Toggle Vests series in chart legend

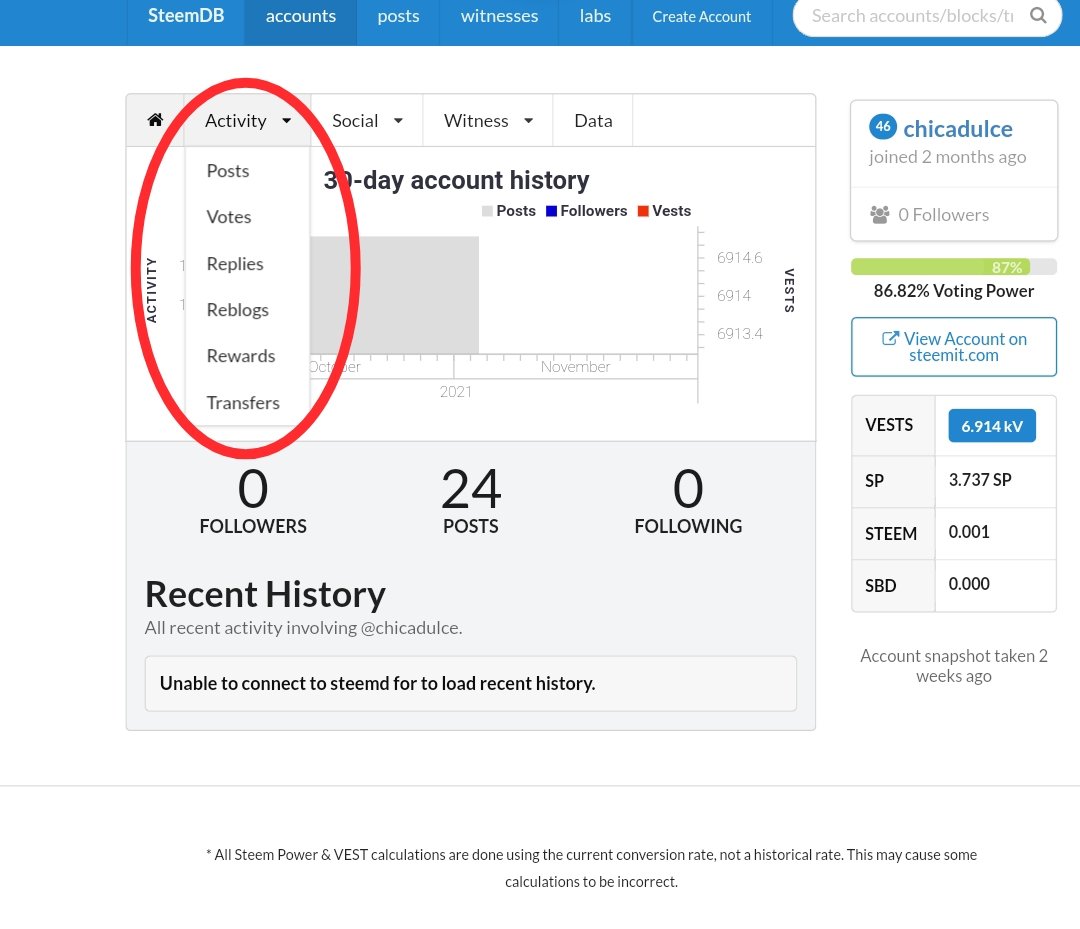coord(664,211)
